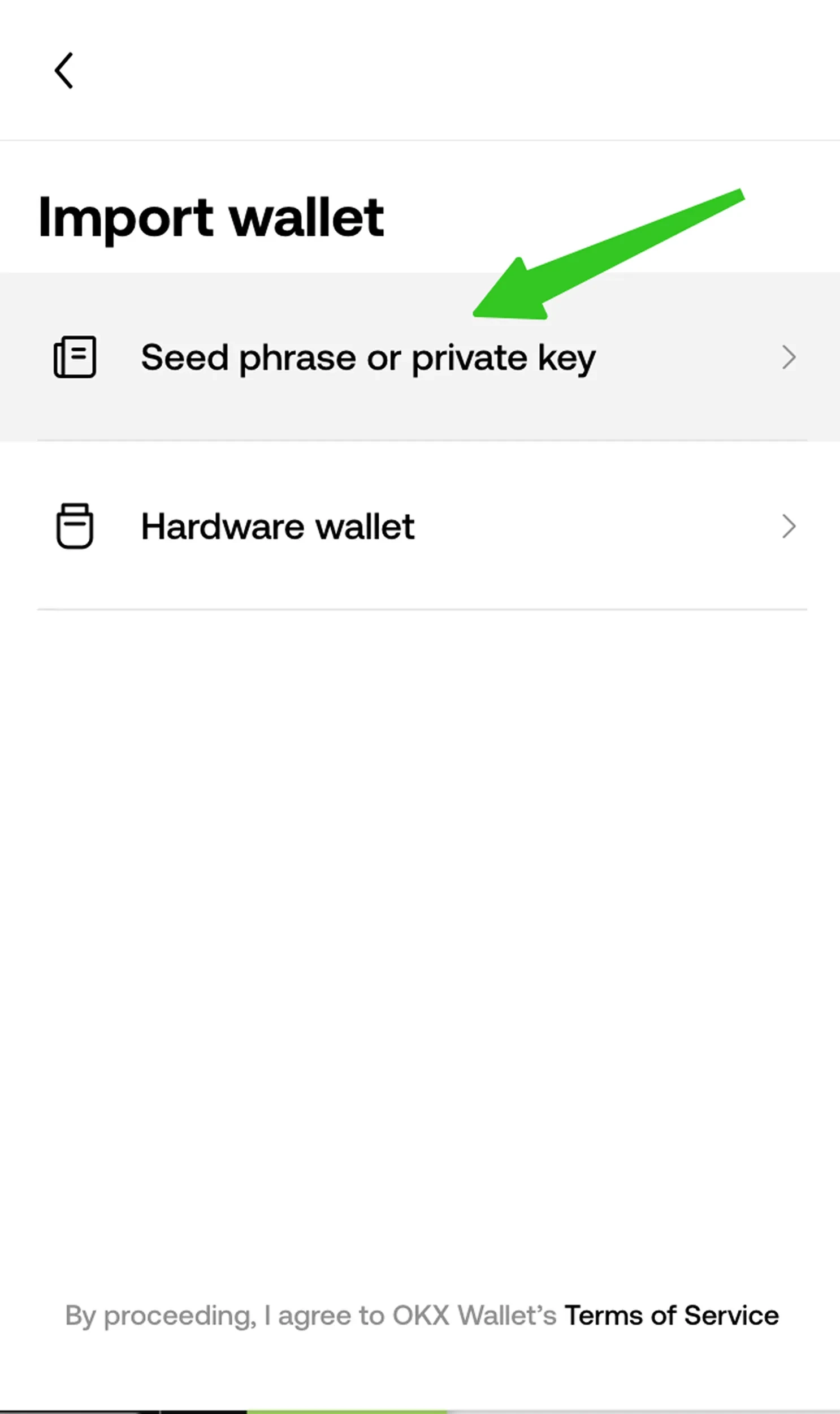Click the divider line under Hardware wallet
840x1414 pixels.
422,609
